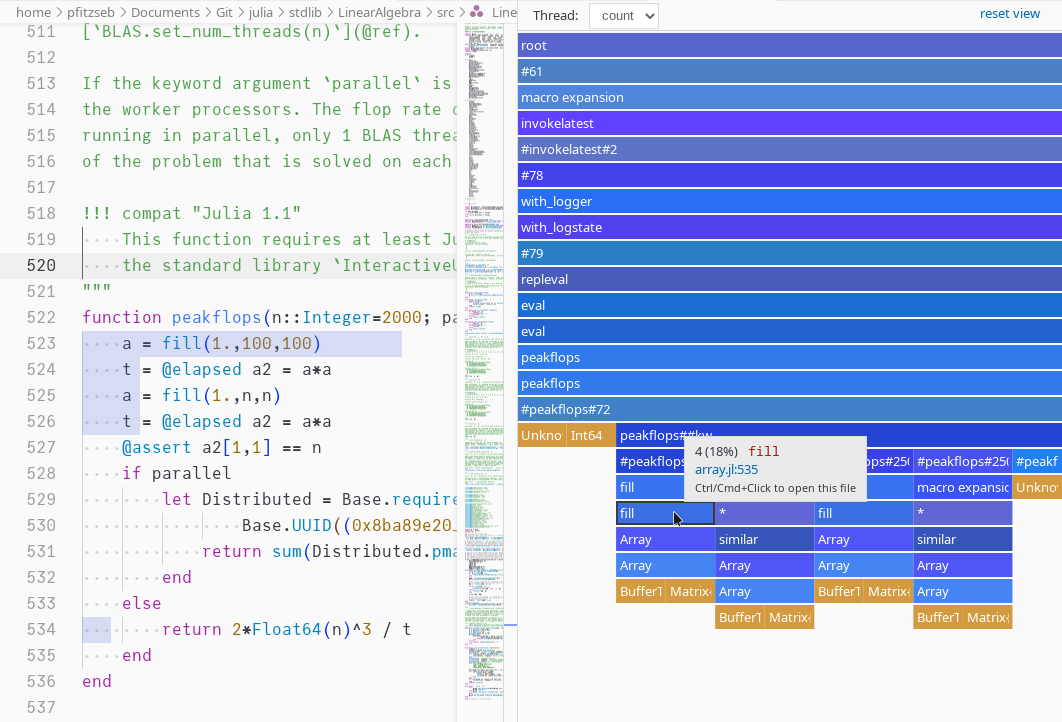Click line 523 'a = fill(1.,100,100)'
1062x722 pixels.
[221, 343]
